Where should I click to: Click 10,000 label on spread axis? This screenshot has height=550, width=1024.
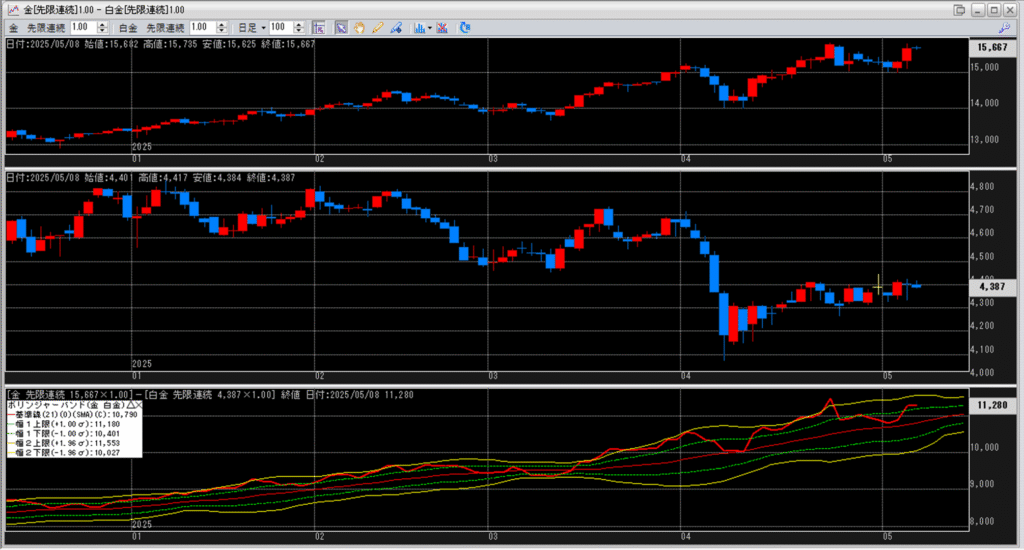click(x=985, y=447)
